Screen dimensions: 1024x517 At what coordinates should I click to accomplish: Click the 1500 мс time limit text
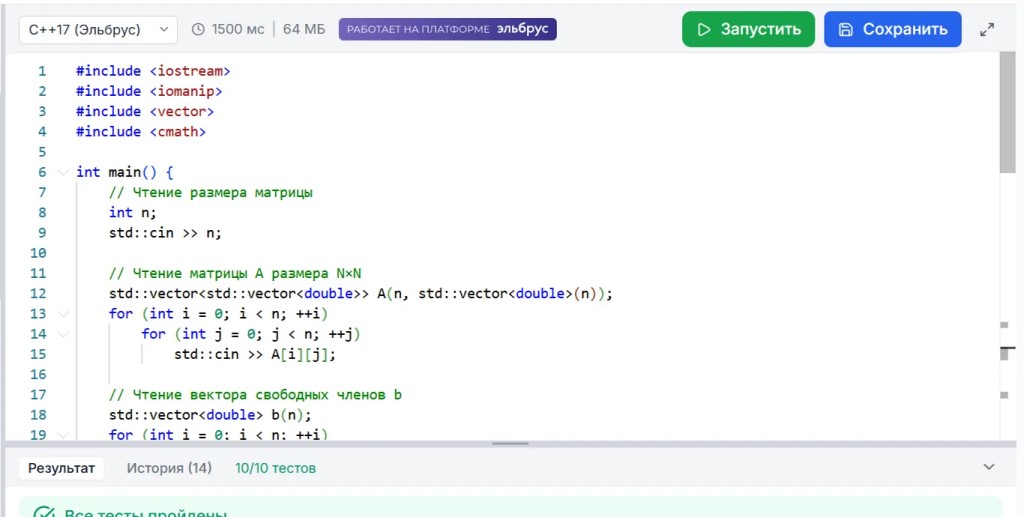238,29
